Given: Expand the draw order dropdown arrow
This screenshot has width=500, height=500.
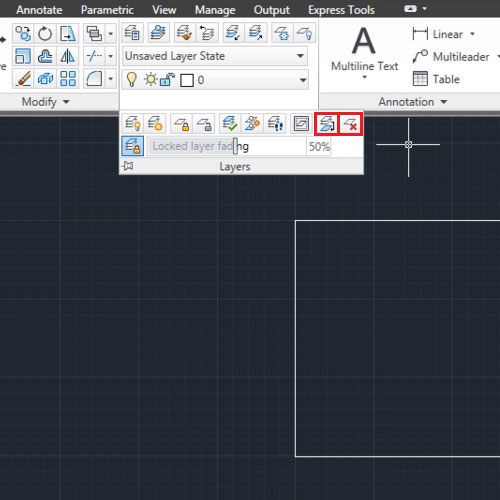Looking at the screenshot, I should (x=111, y=33).
